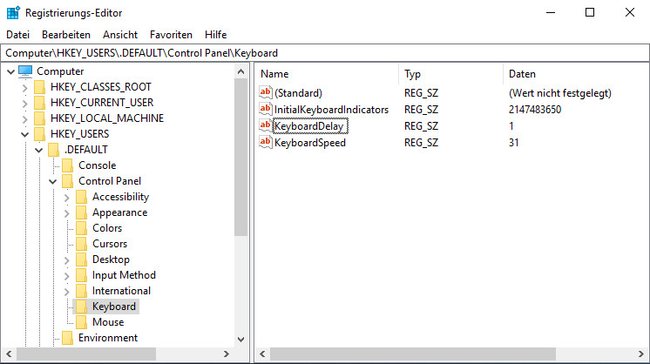Viewport: 650px width, 364px height.
Task: Click the registry path address bar
Action: click(325, 53)
